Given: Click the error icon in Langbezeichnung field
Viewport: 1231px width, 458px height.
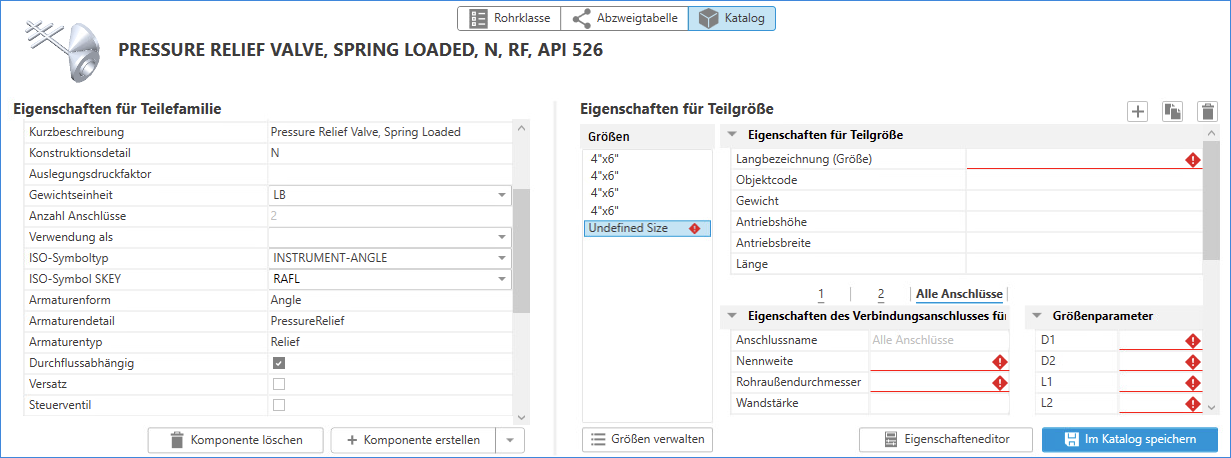Looking at the screenshot, I should (1192, 160).
